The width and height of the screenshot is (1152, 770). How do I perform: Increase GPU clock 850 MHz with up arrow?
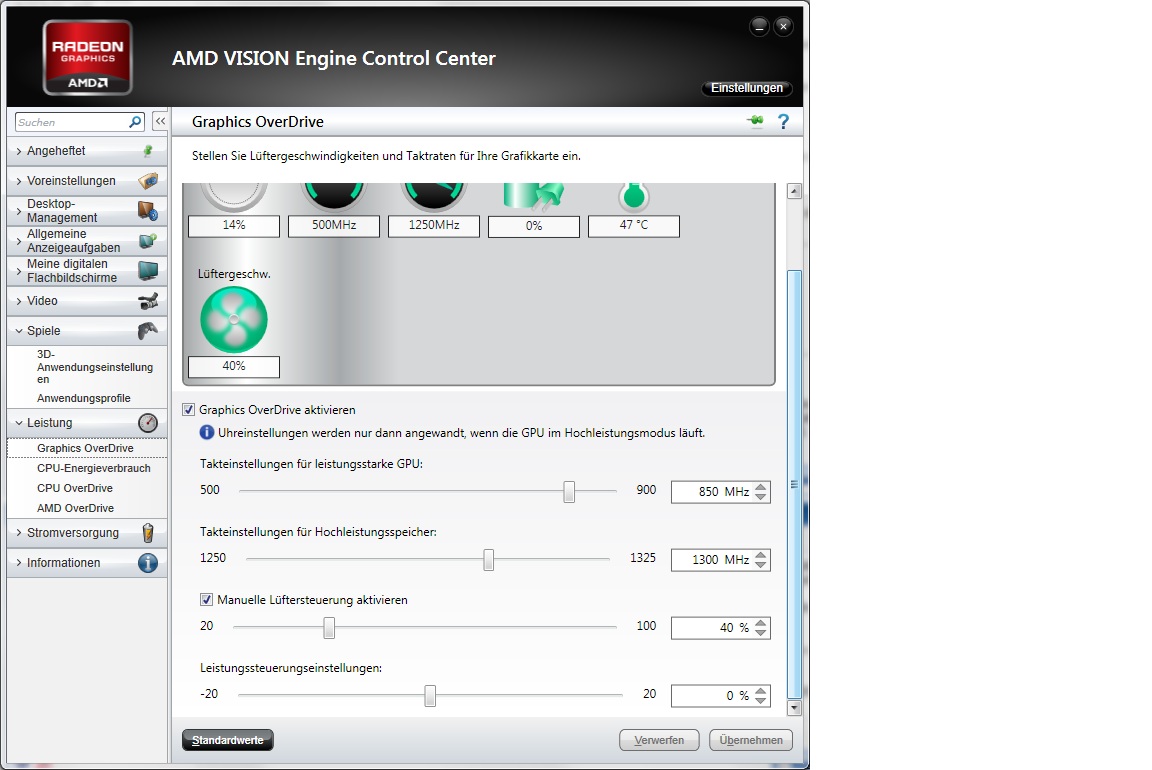760,486
